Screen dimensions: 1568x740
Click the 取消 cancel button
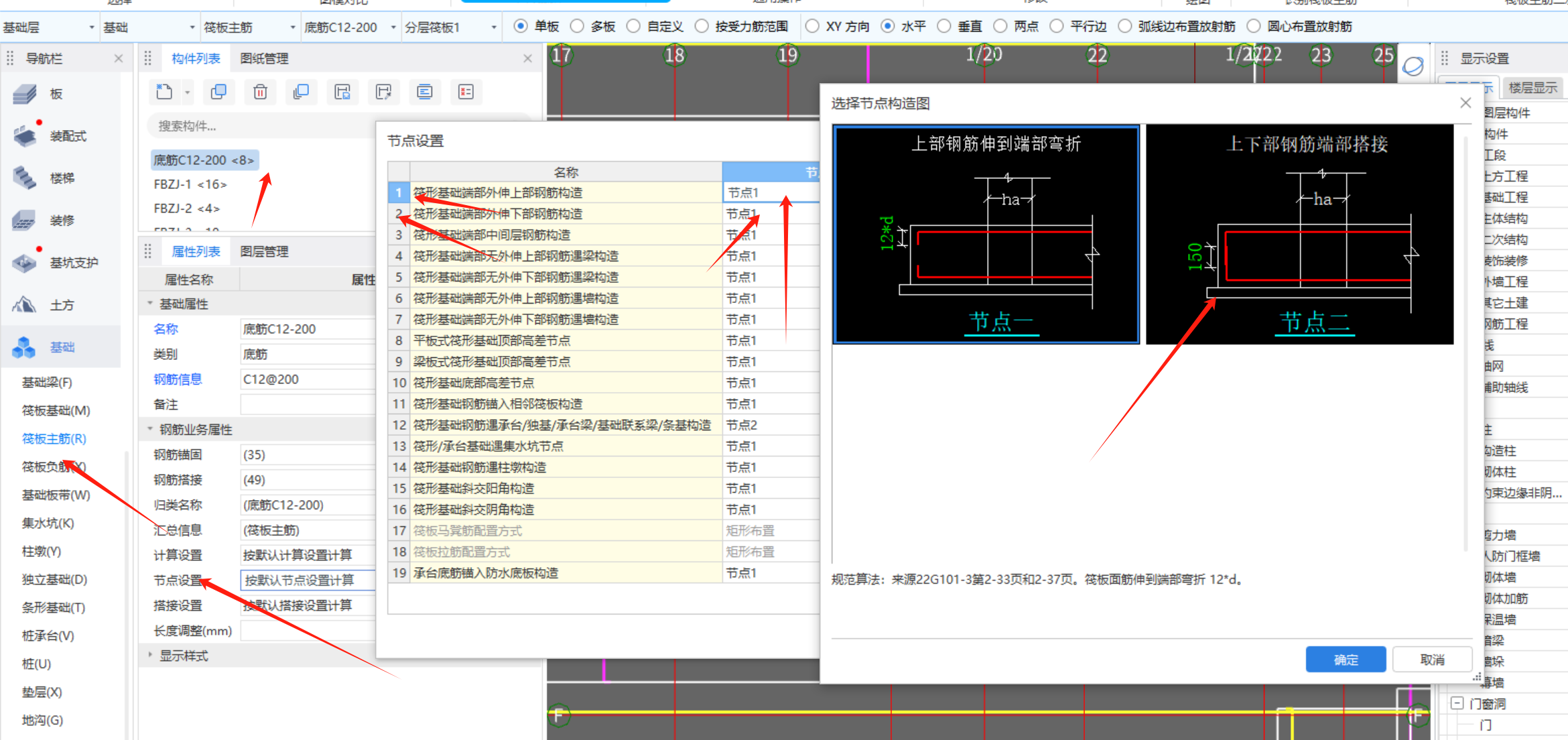1433,660
